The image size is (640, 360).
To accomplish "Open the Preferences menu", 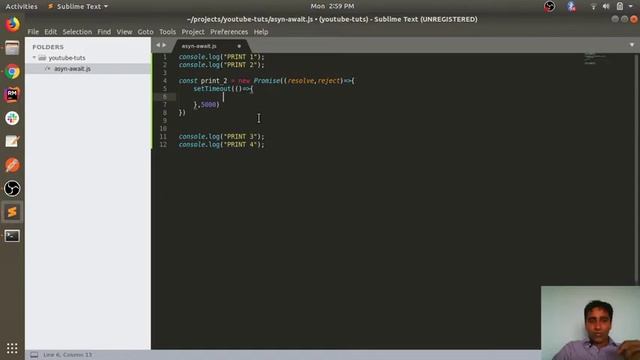I will coord(229,32).
